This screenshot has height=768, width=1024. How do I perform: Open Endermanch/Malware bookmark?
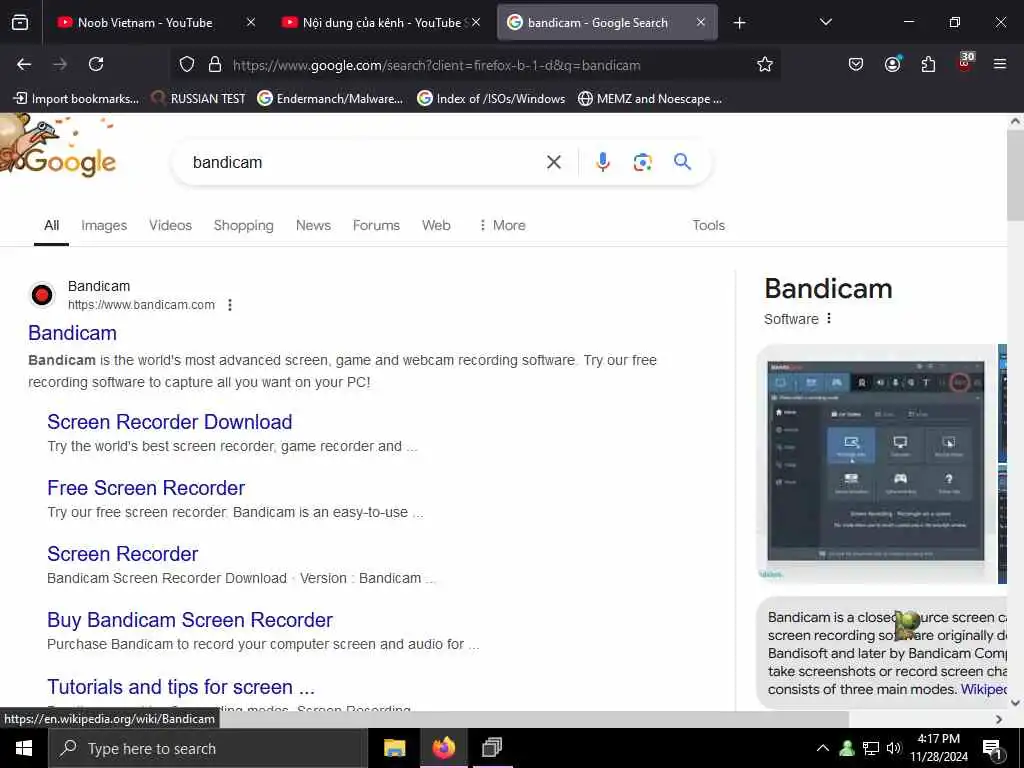pos(330,99)
